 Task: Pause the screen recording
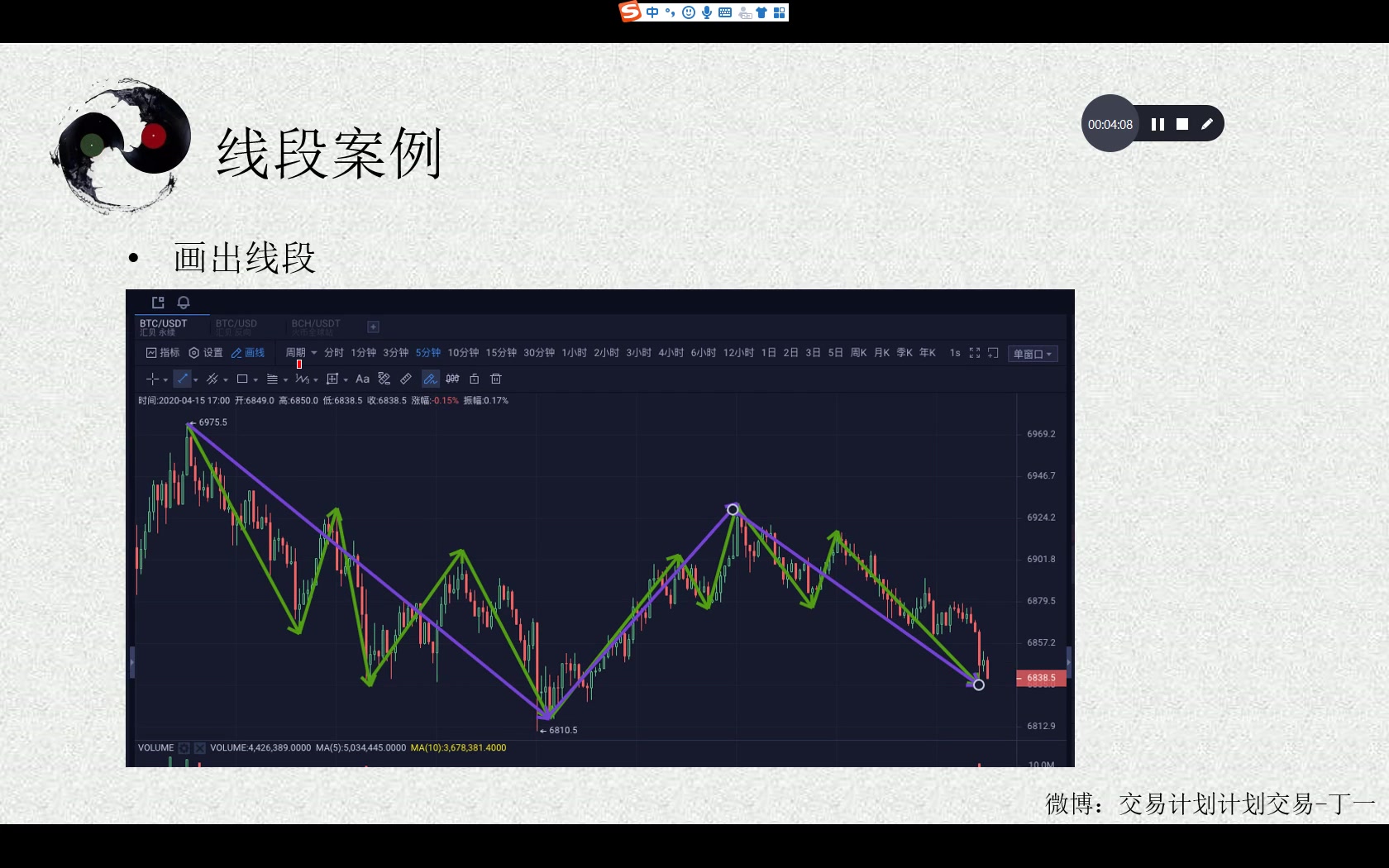point(1157,124)
